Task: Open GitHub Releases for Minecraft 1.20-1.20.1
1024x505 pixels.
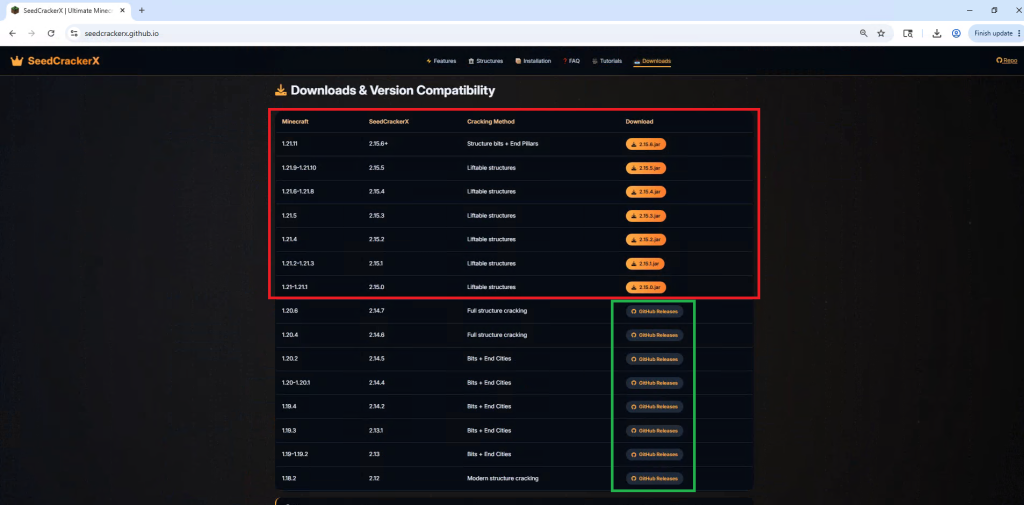Action: [654, 382]
